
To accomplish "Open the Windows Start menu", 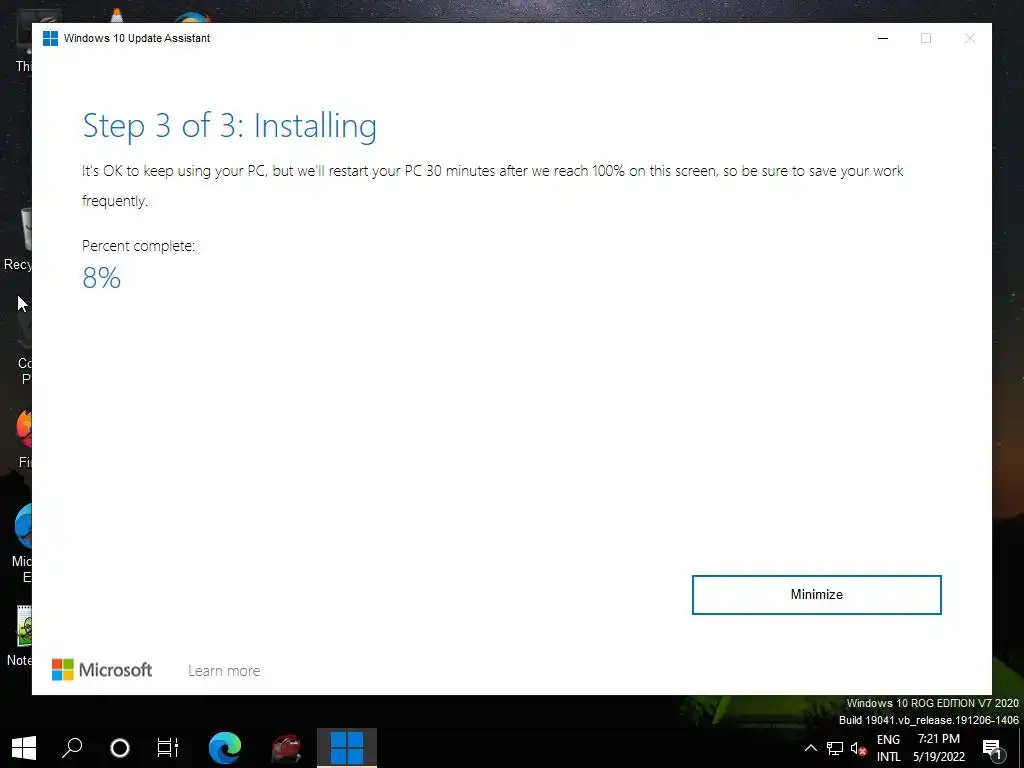I will pyautogui.click(x=24, y=748).
